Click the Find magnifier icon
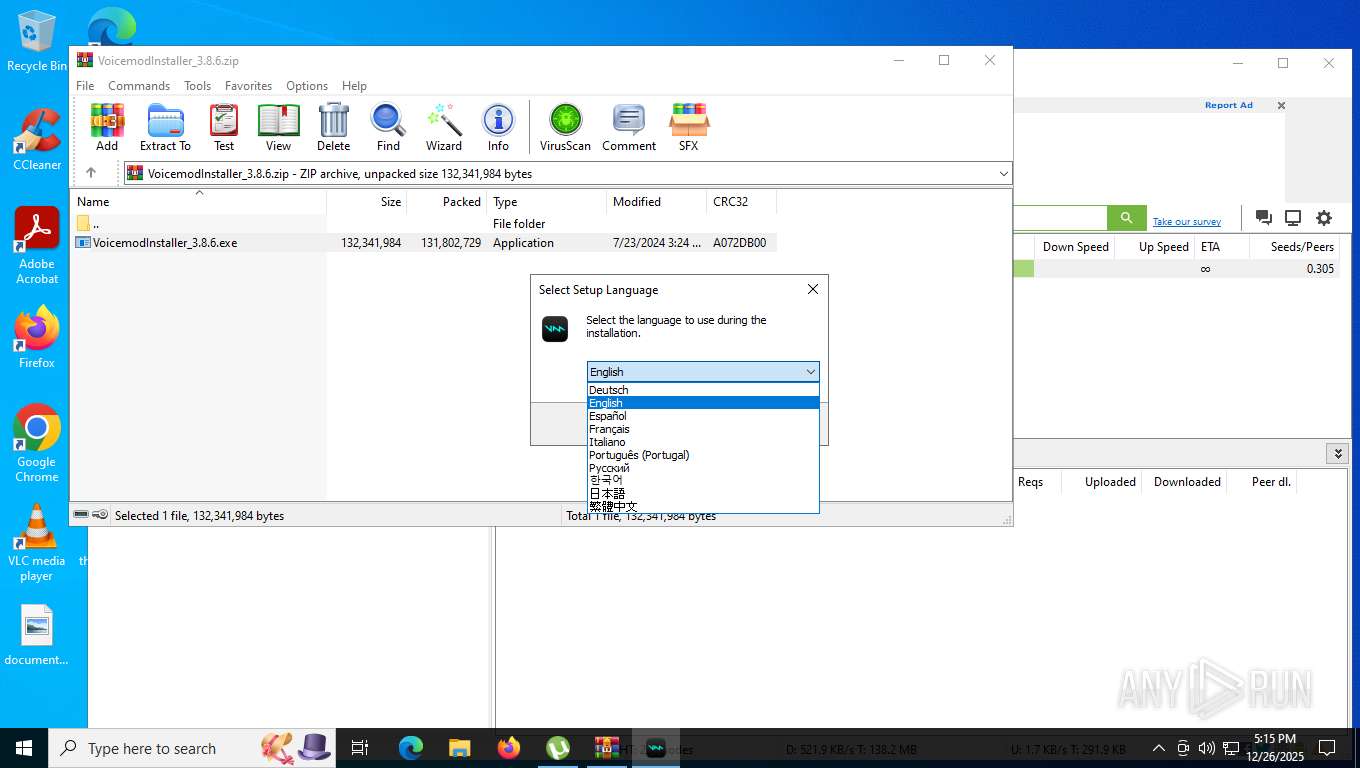 (x=388, y=127)
